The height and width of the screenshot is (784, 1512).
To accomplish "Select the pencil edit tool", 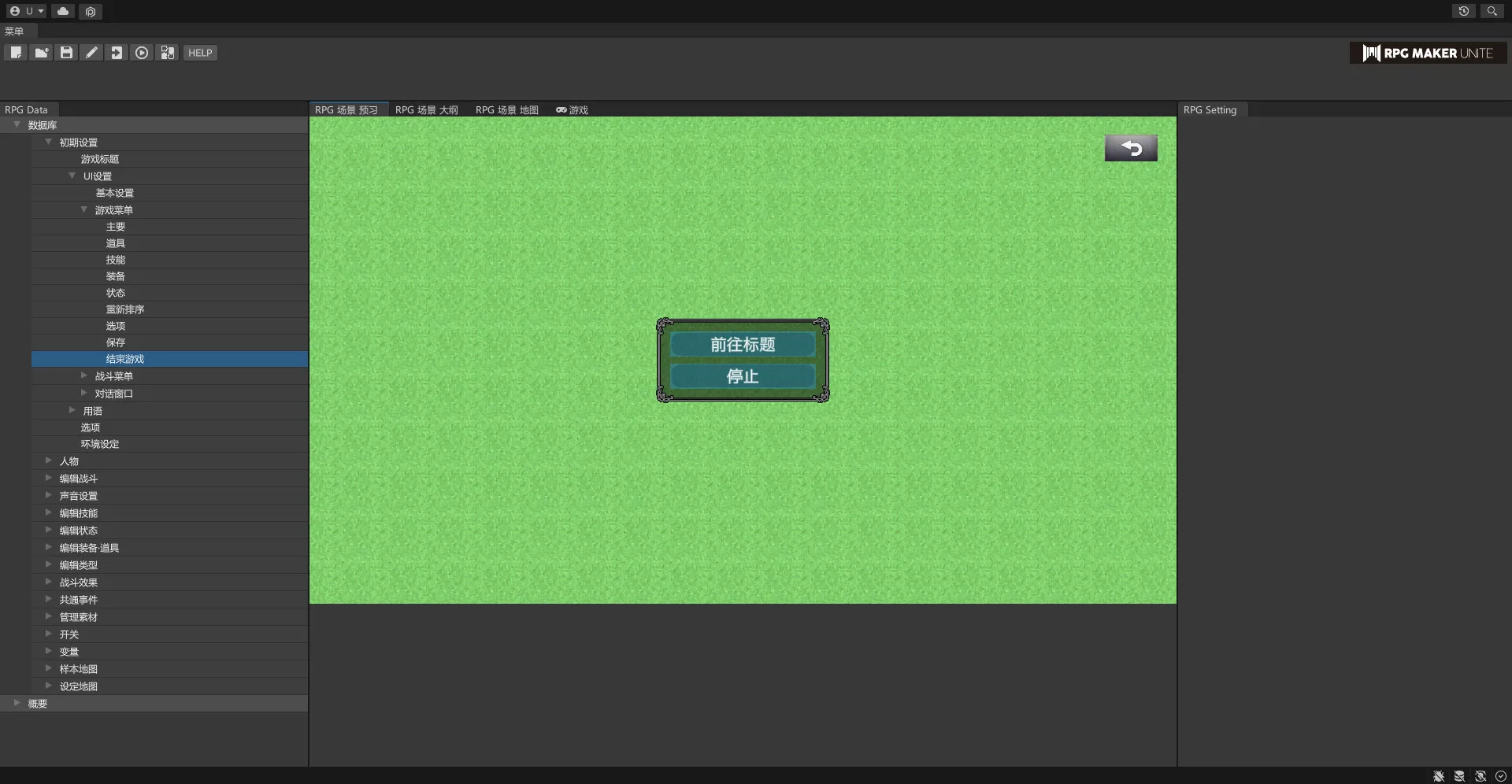I will (91, 53).
